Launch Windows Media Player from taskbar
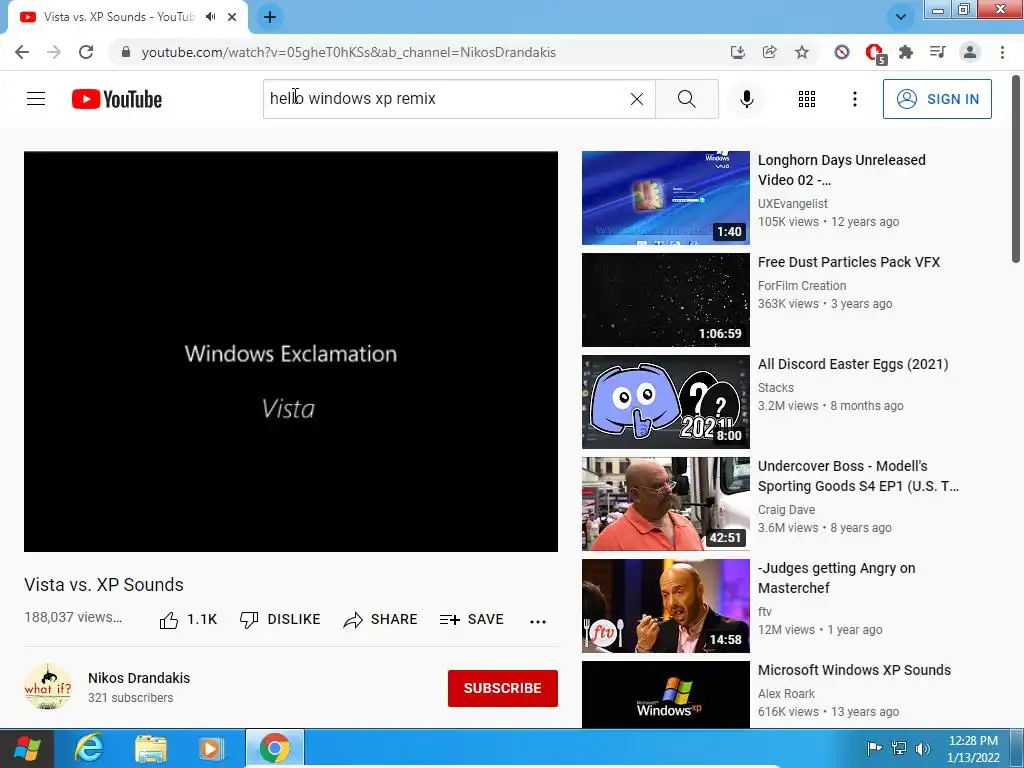Image resolution: width=1024 pixels, height=768 pixels. 211,748
